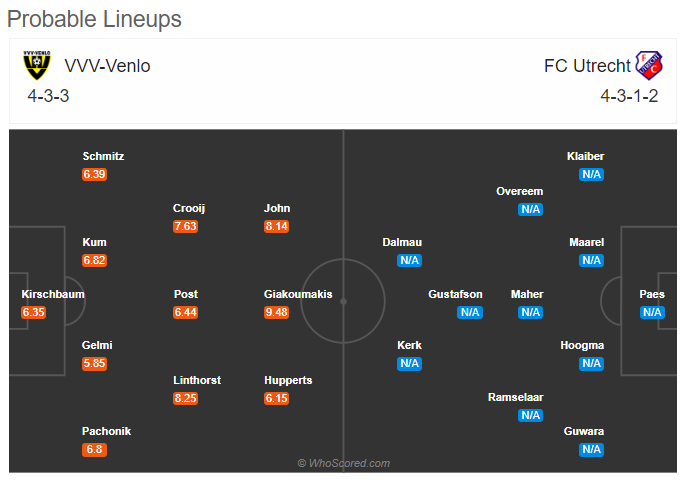The image size is (686, 491).
Task: Open Gustafson's player name
Action: coord(455,294)
